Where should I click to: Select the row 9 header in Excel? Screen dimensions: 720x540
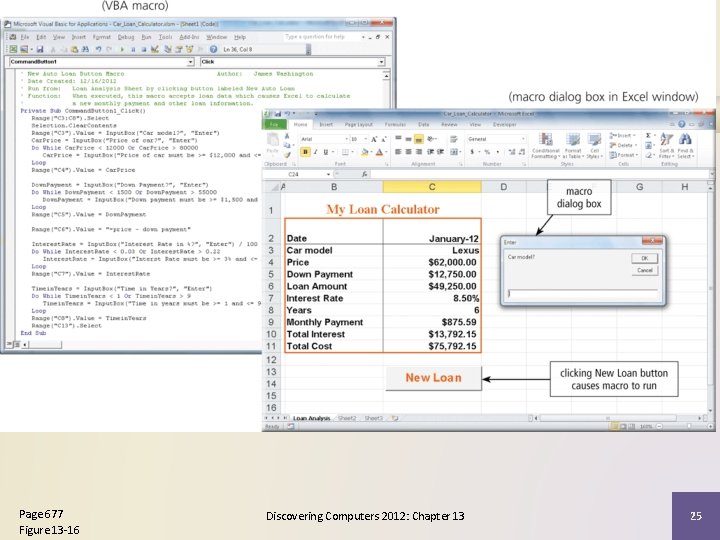[271, 322]
